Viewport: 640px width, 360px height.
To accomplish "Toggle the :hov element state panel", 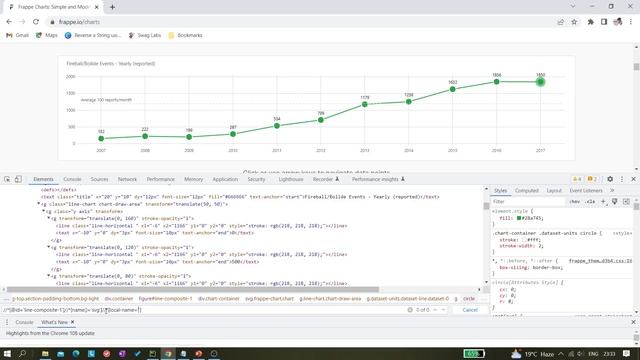I will pos(574,202).
